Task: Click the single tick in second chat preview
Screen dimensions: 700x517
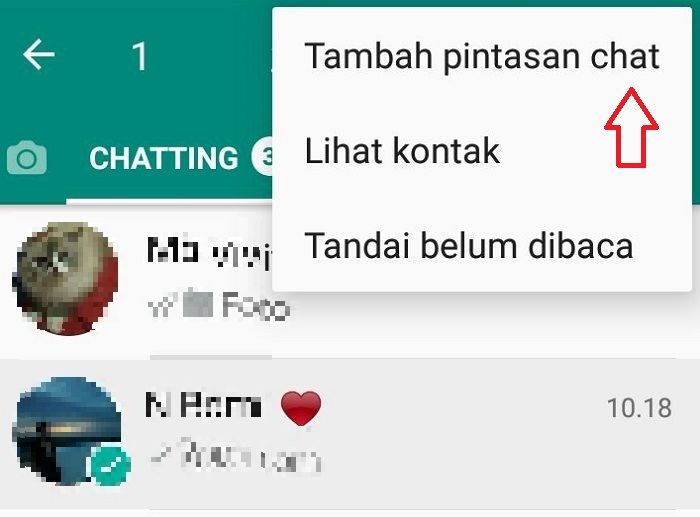Action: pos(160,455)
